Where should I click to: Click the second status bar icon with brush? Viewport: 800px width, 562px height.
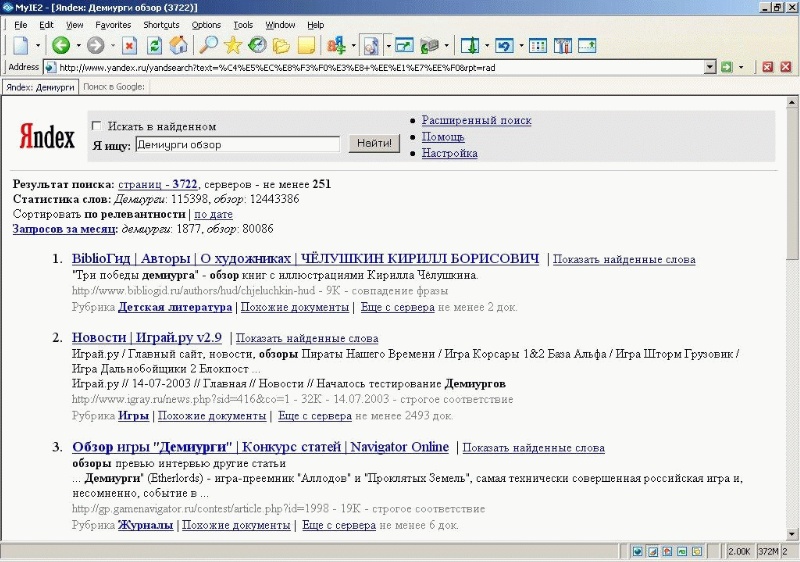pyautogui.click(x=653, y=551)
